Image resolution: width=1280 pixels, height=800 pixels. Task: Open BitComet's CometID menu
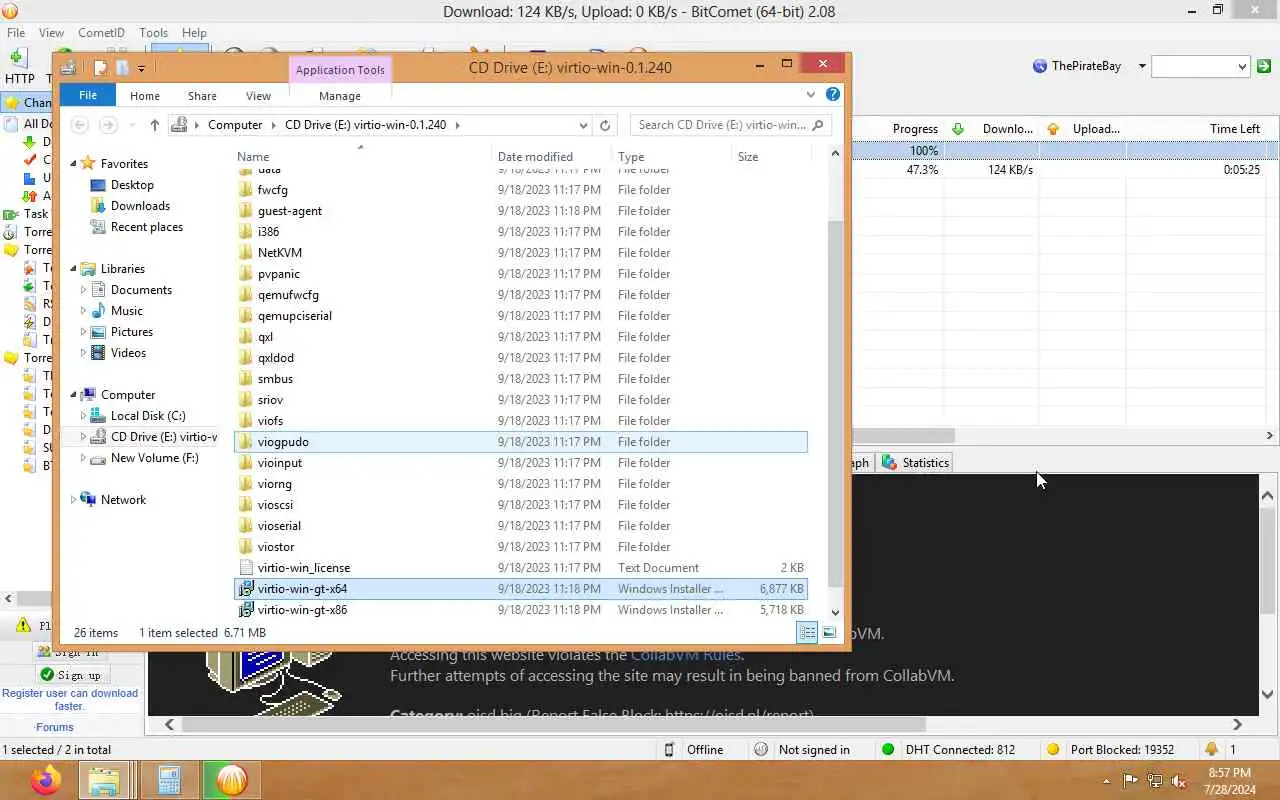pos(101,32)
